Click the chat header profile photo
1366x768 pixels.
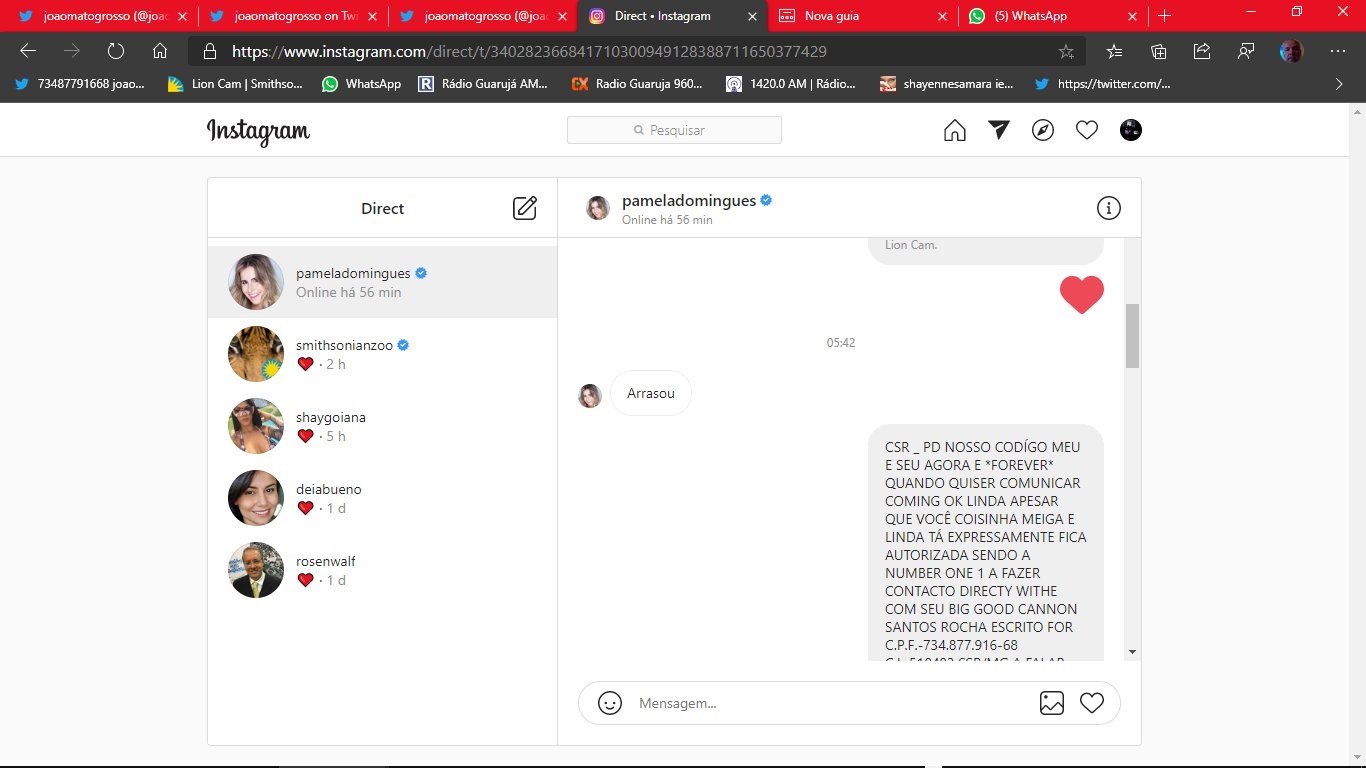coord(598,208)
